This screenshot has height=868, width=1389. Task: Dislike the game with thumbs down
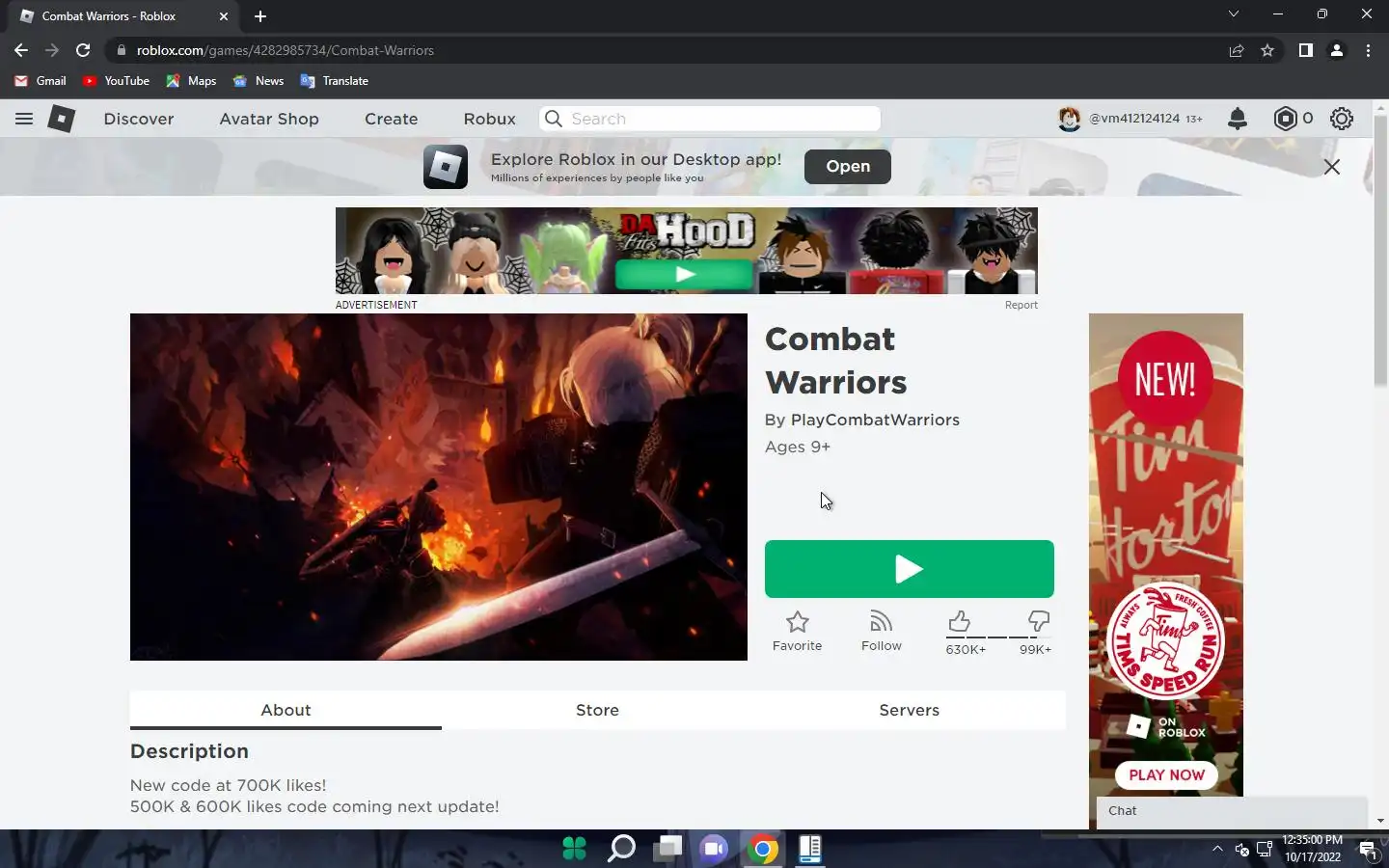coord(1039,621)
